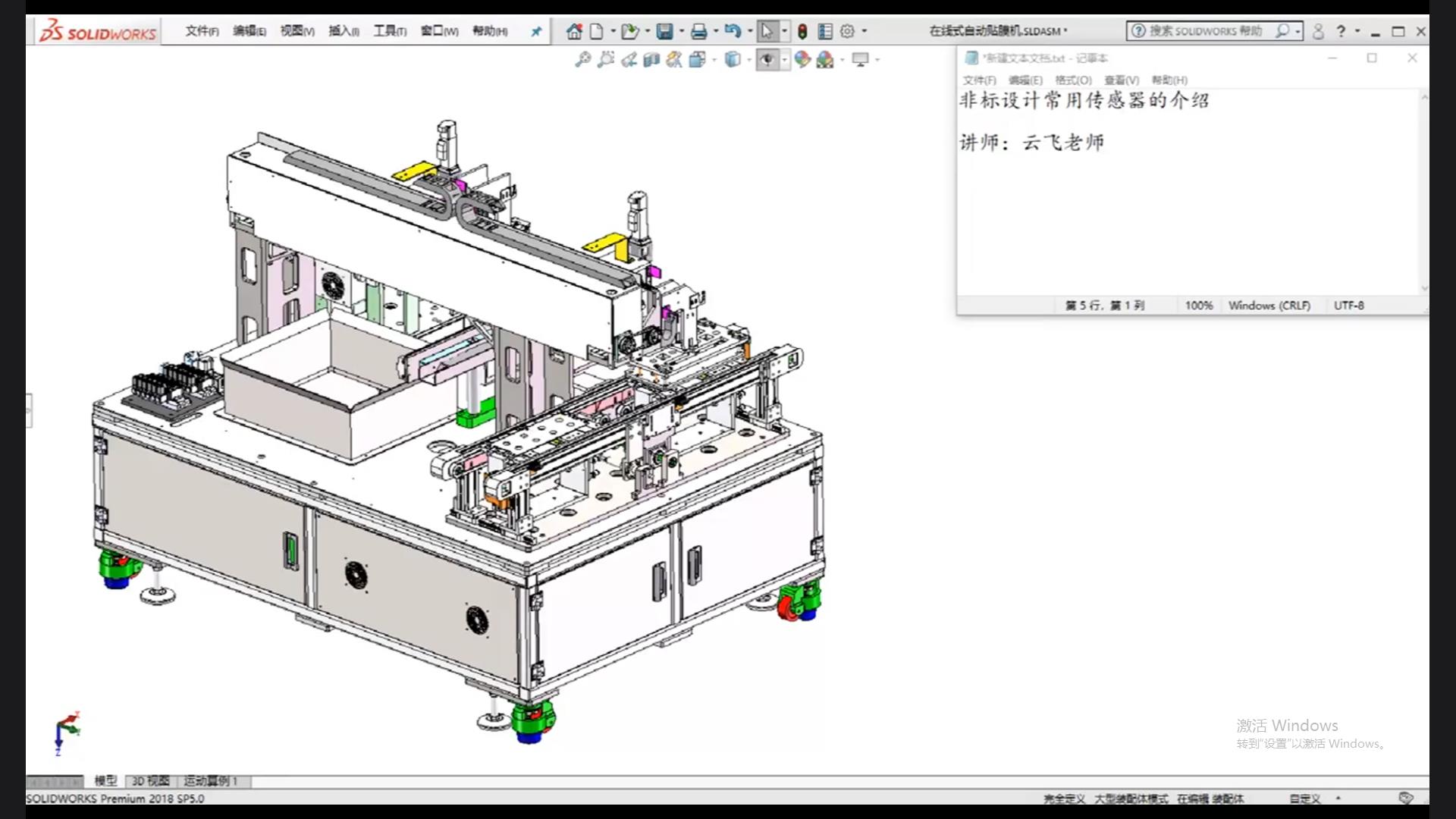Open the Welcome home icon
The width and height of the screenshot is (1456, 819).
574,31
